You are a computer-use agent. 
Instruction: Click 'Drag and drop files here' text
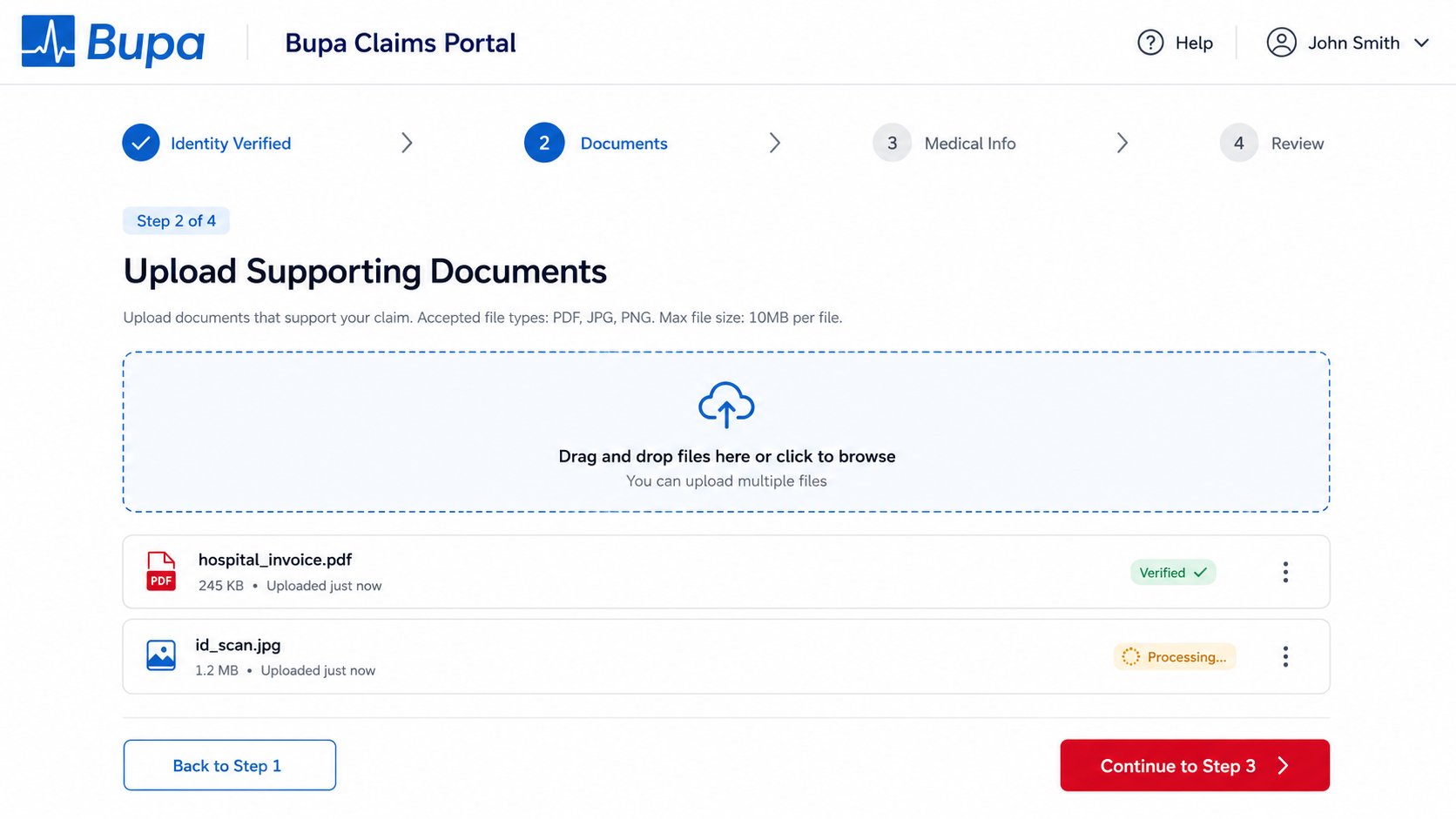pos(654,456)
